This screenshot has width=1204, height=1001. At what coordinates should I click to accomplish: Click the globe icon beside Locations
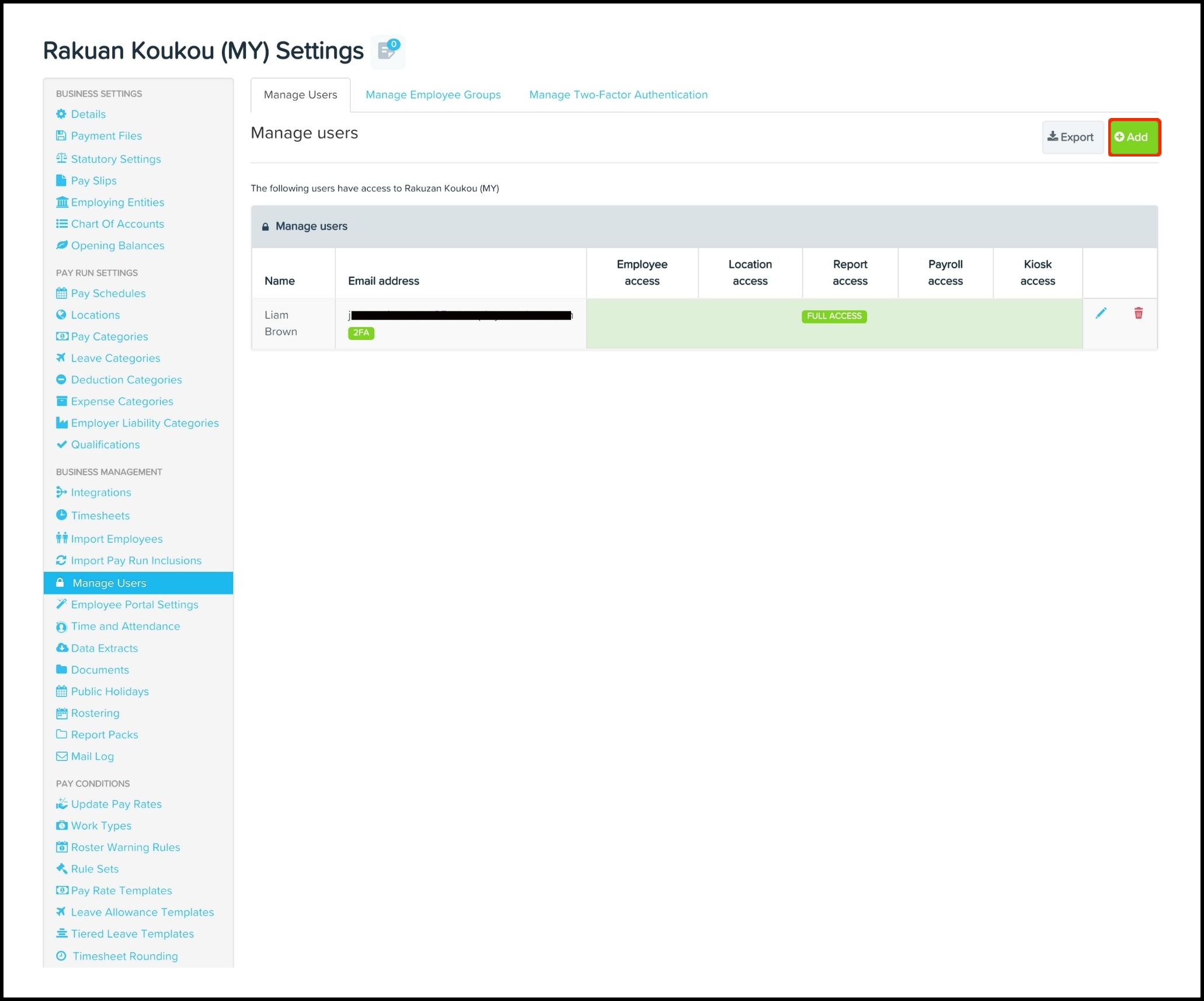point(61,315)
